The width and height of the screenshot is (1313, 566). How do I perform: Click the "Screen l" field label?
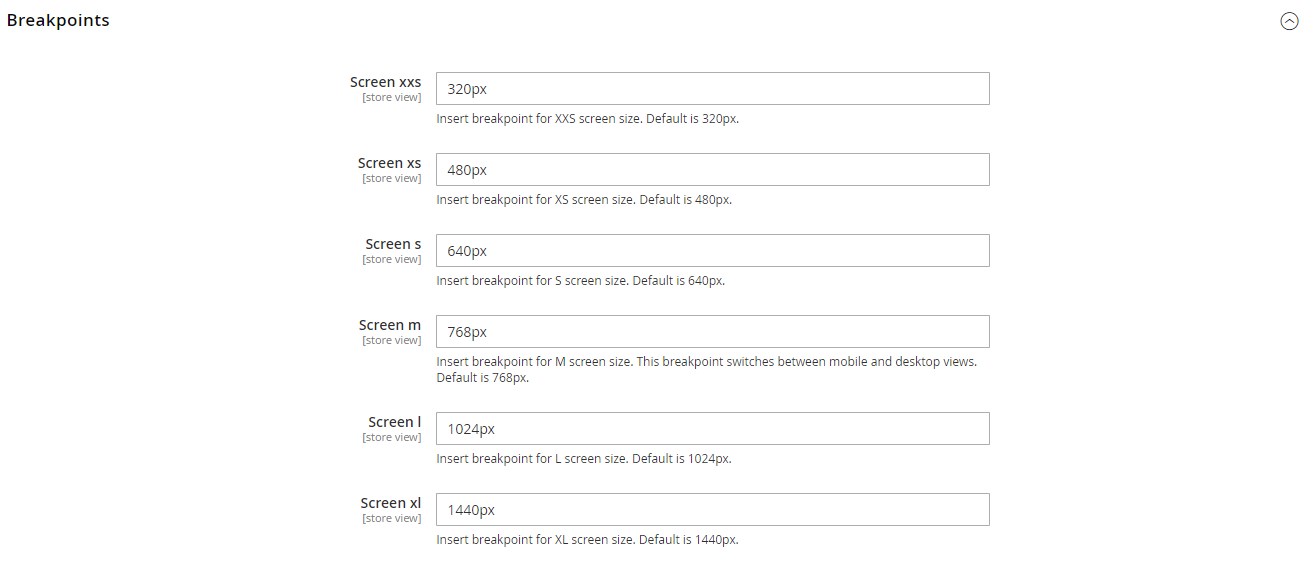[394, 422]
